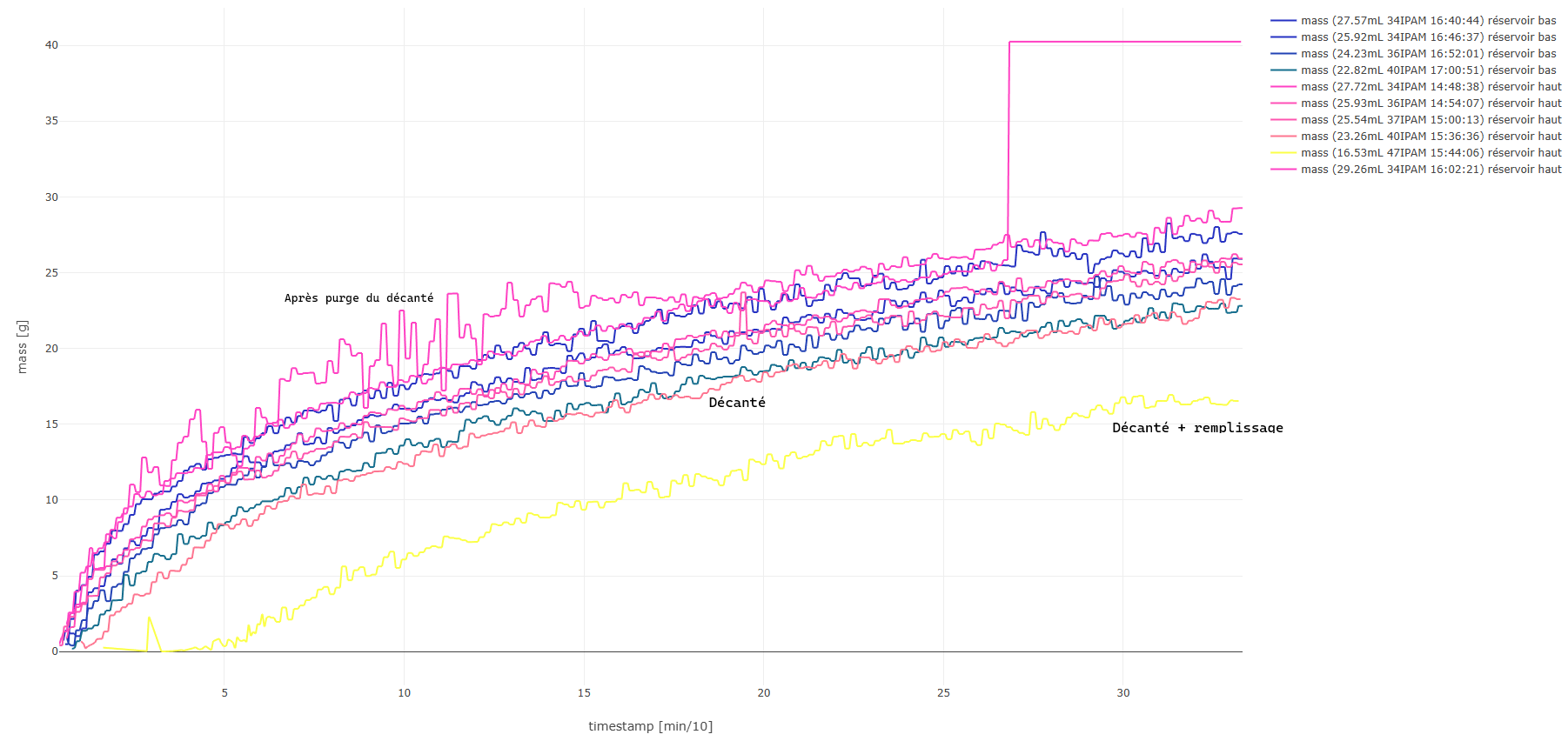Toggle the 24.23mL 36IPAM 16:52:01 legend item

1428,54
